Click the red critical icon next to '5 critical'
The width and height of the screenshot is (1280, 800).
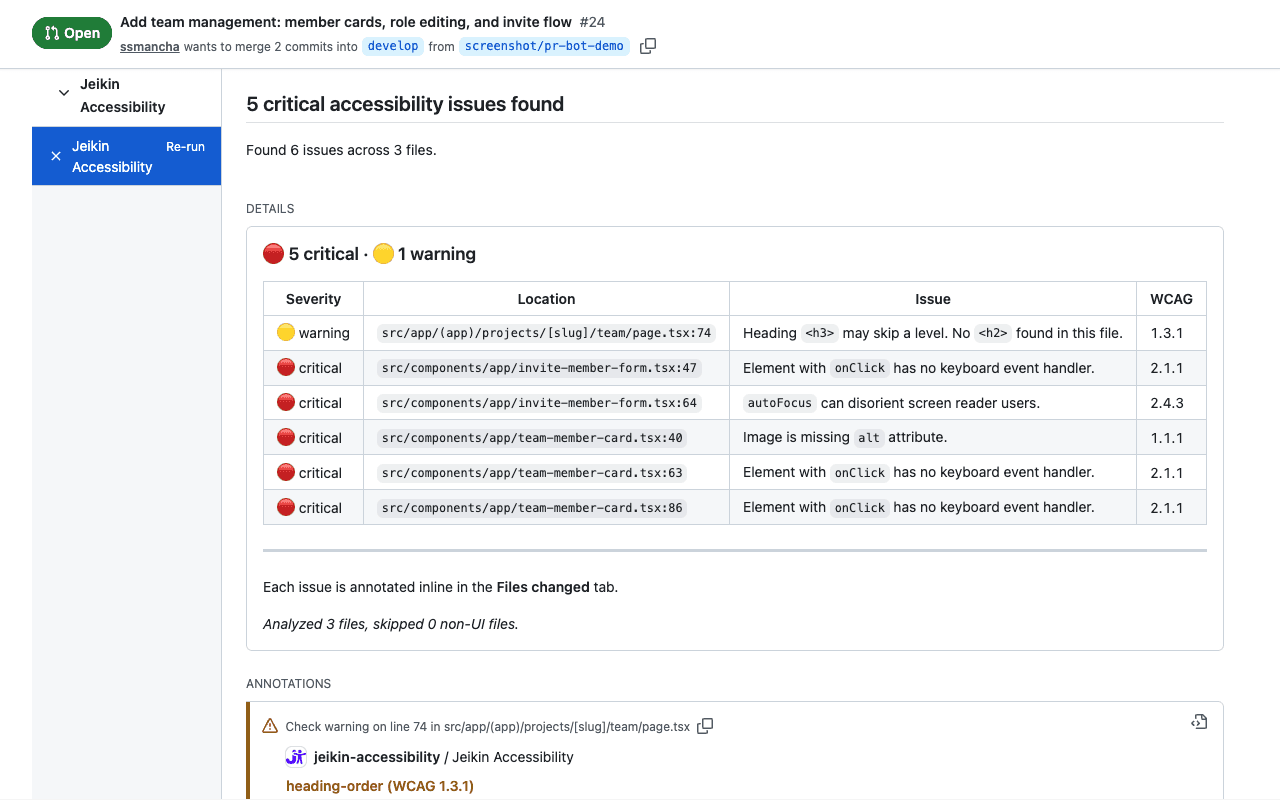point(273,253)
